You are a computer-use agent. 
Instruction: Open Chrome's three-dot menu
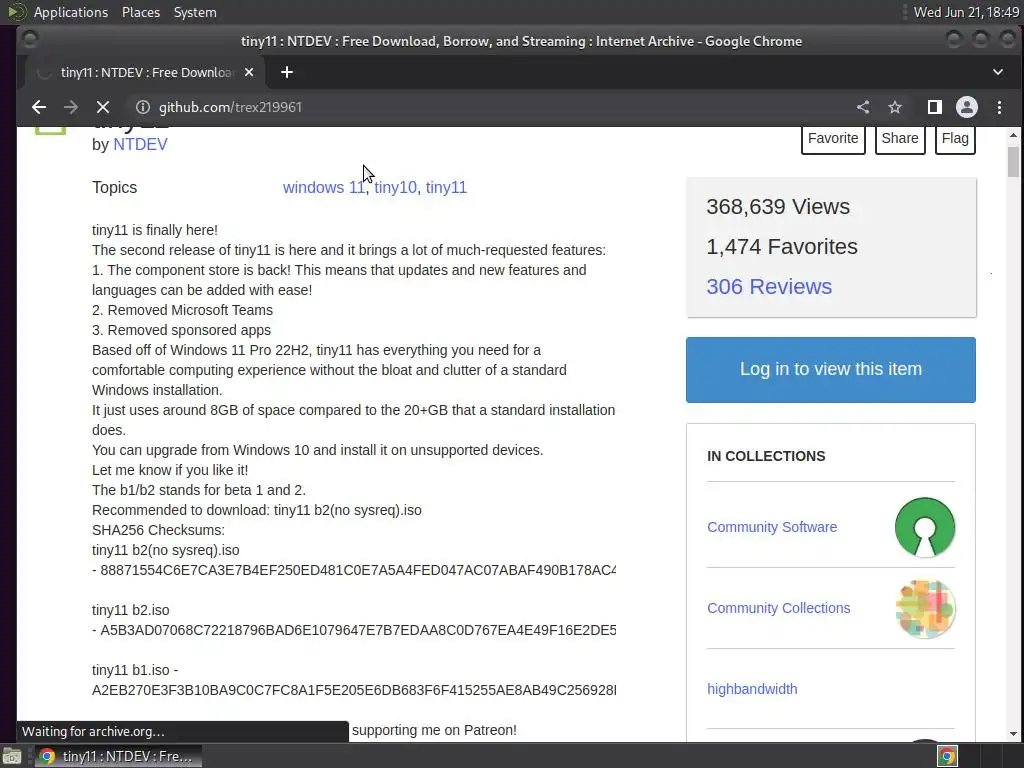[x=999, y=107]
